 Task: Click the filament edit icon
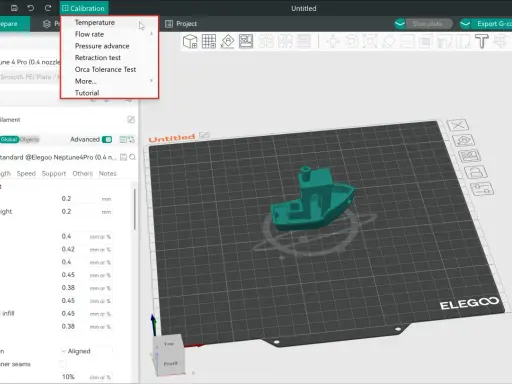131,119
